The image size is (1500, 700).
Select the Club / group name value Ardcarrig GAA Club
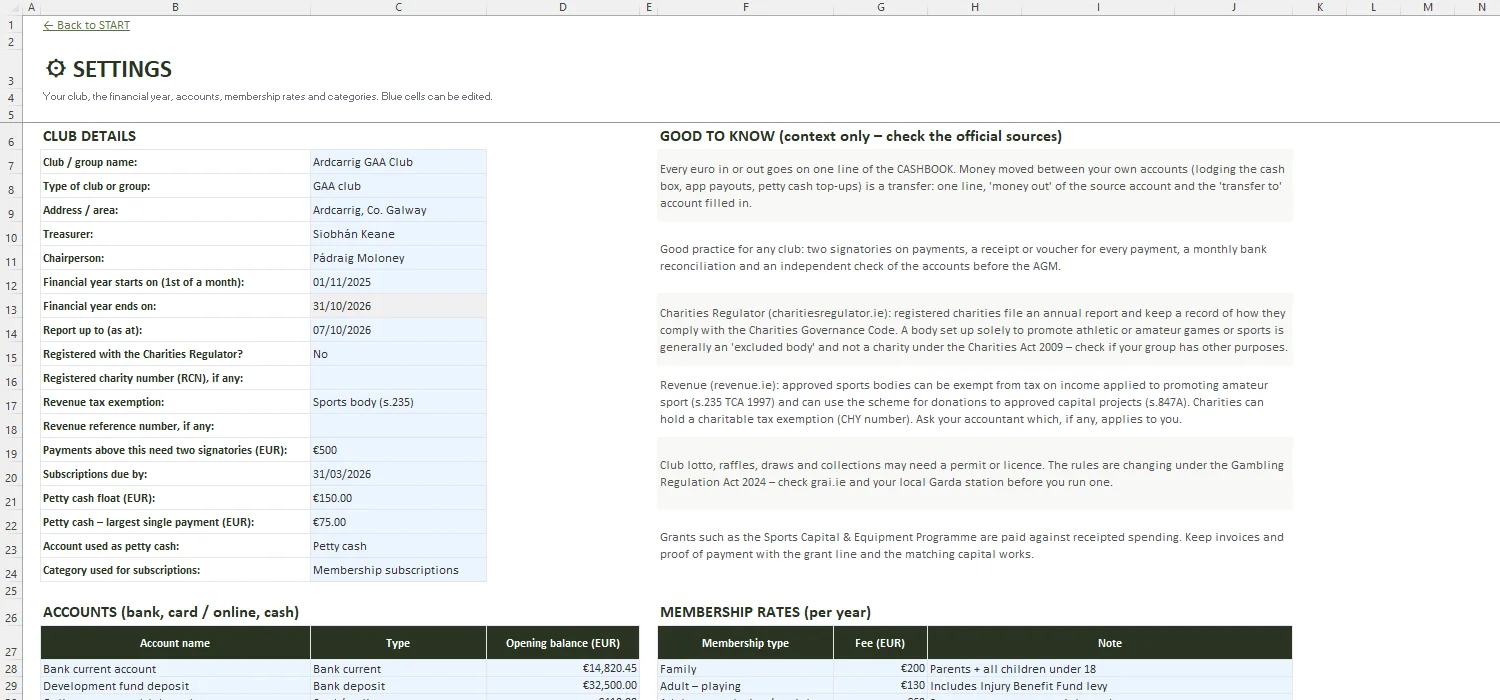[398, 162]
